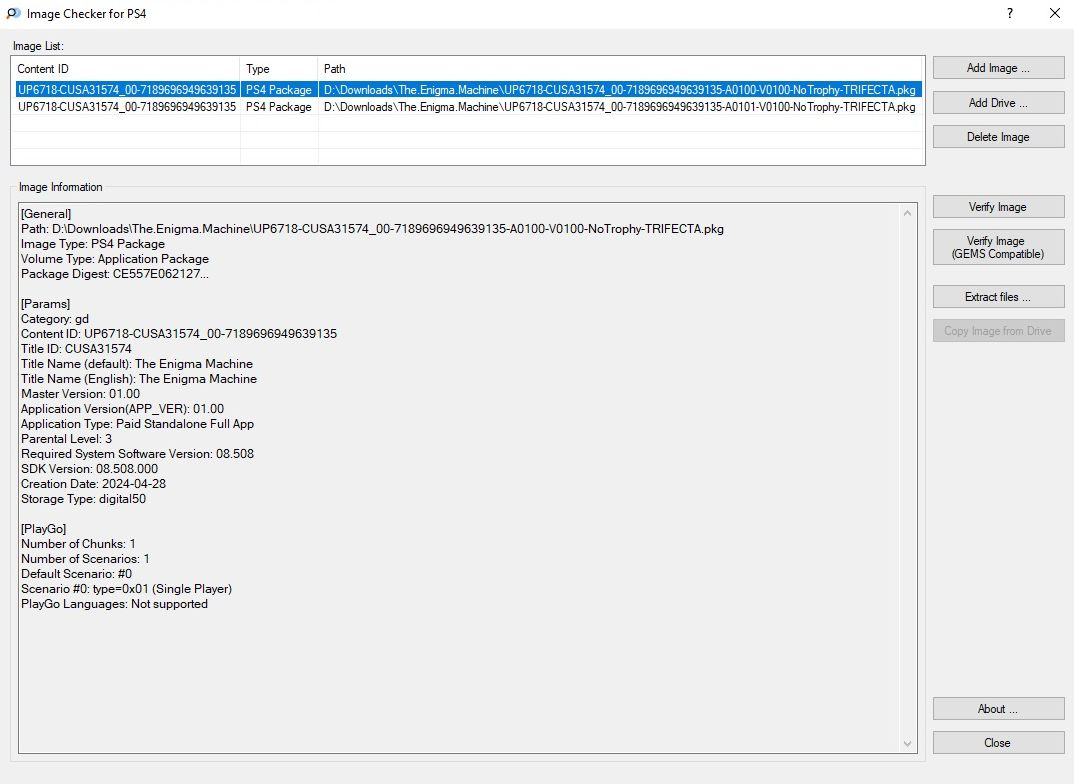Click the Image Type: PS4 Package line

coord(93,244)
